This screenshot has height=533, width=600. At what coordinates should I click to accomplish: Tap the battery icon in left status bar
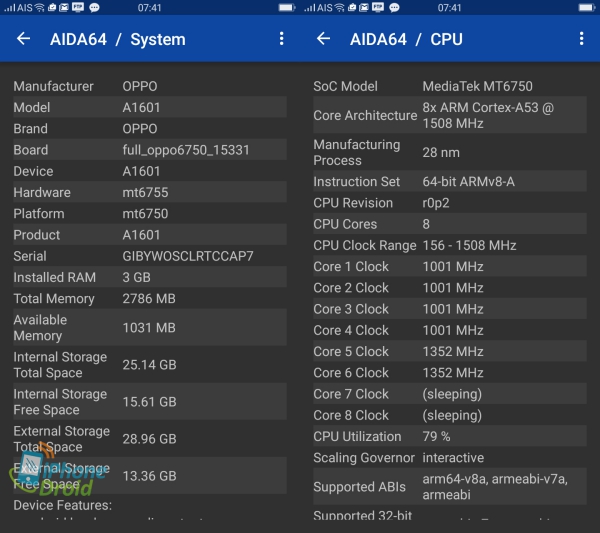point(287,7)
